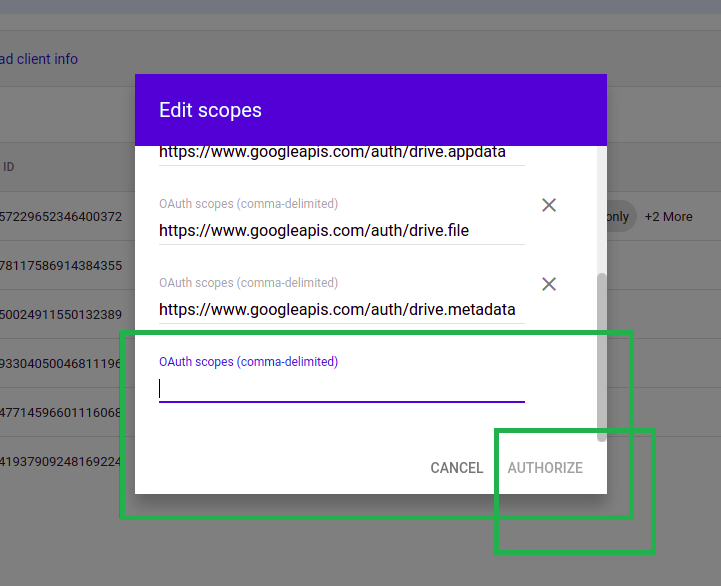Select client ID ending 6914384355
The height and width of the screenshot is (586, 721).
[x=61, y=265]
